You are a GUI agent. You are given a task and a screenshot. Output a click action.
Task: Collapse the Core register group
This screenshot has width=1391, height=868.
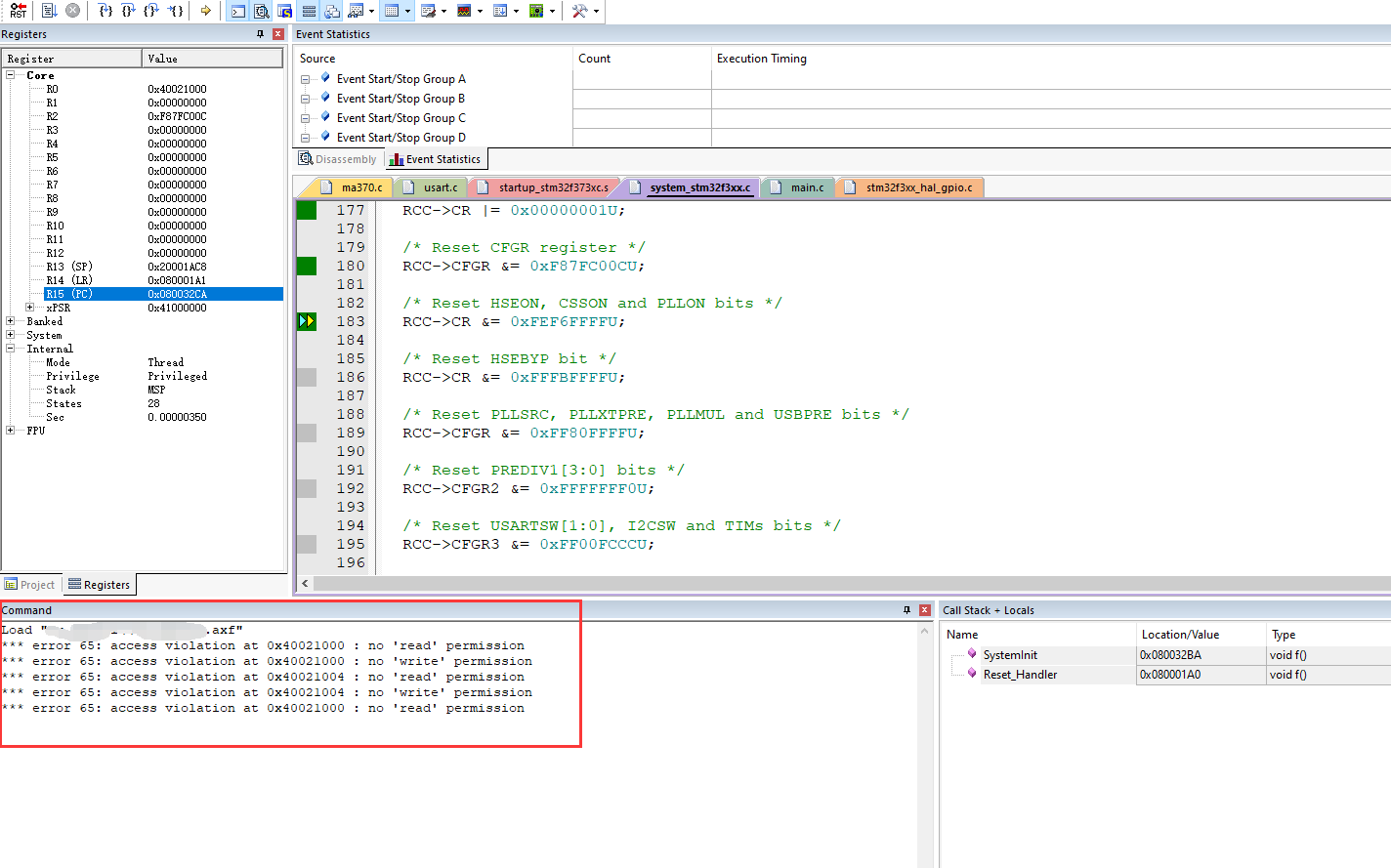pyautogui.click(x=11, y=75)
